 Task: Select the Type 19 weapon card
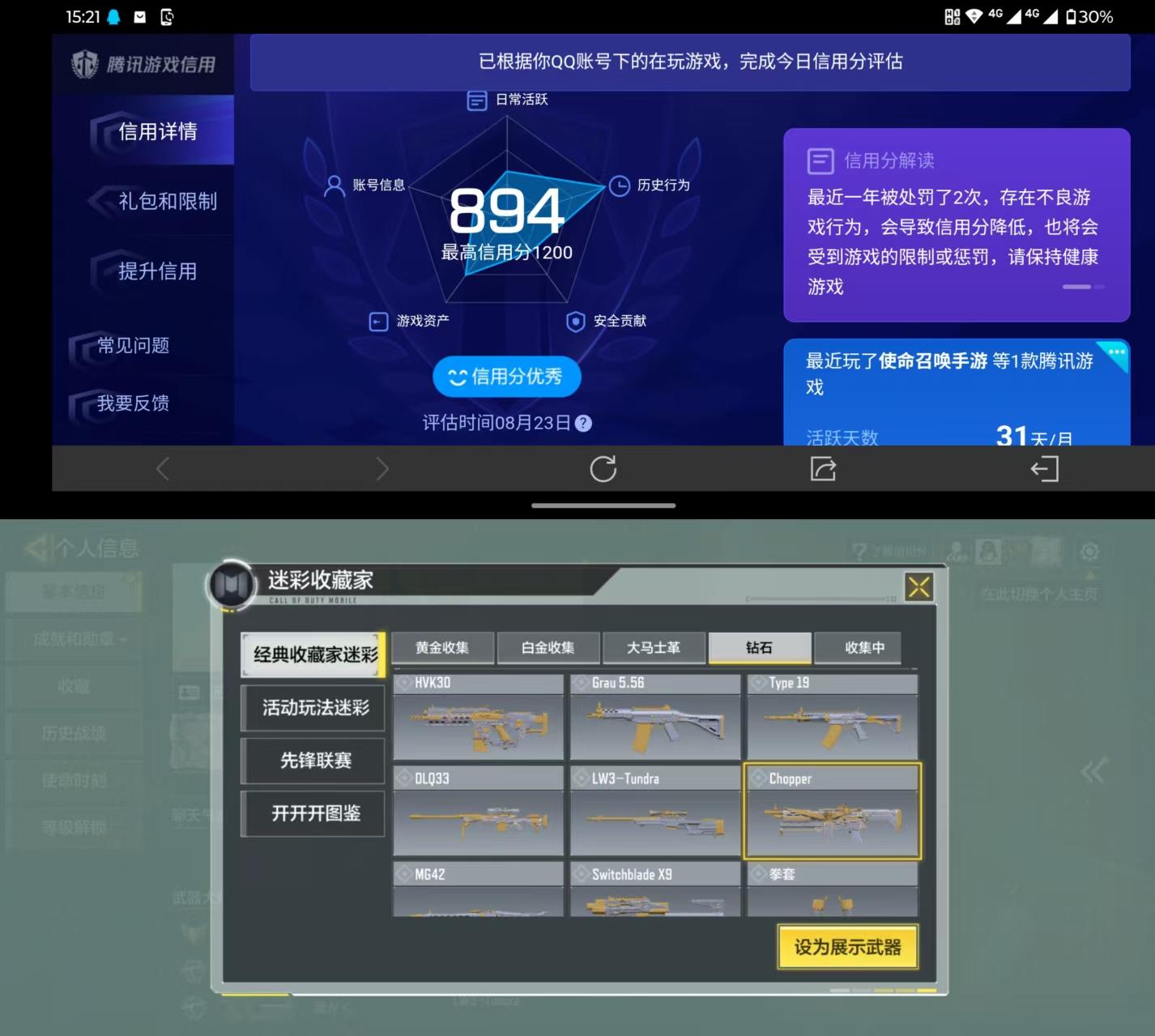pos(833,717)
